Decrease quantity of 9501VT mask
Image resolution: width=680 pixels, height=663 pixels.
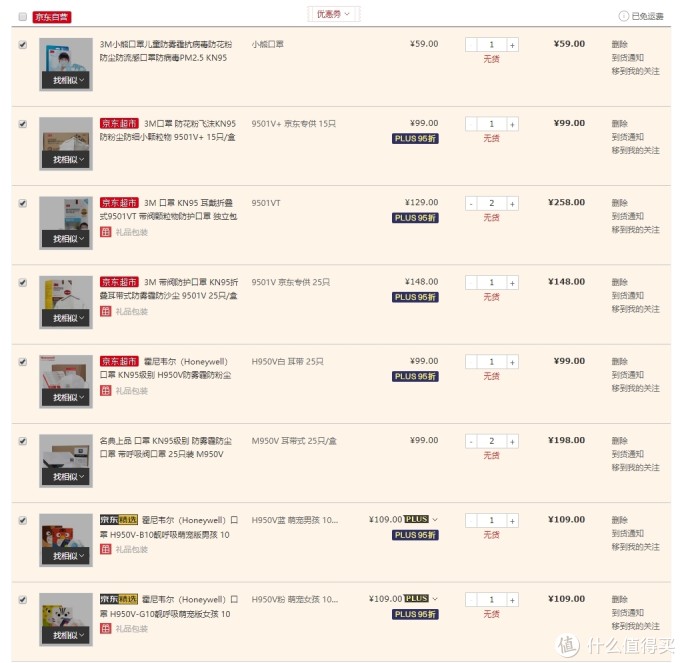click(471, 204)
